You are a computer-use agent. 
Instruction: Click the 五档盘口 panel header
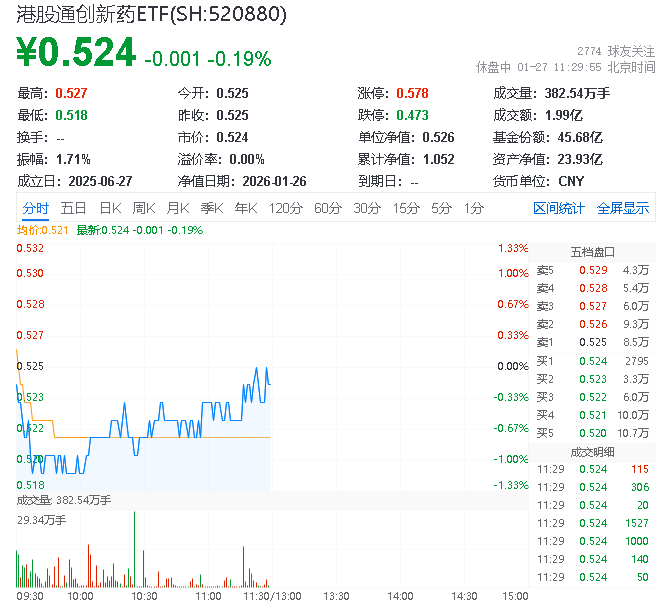(592, 251)
